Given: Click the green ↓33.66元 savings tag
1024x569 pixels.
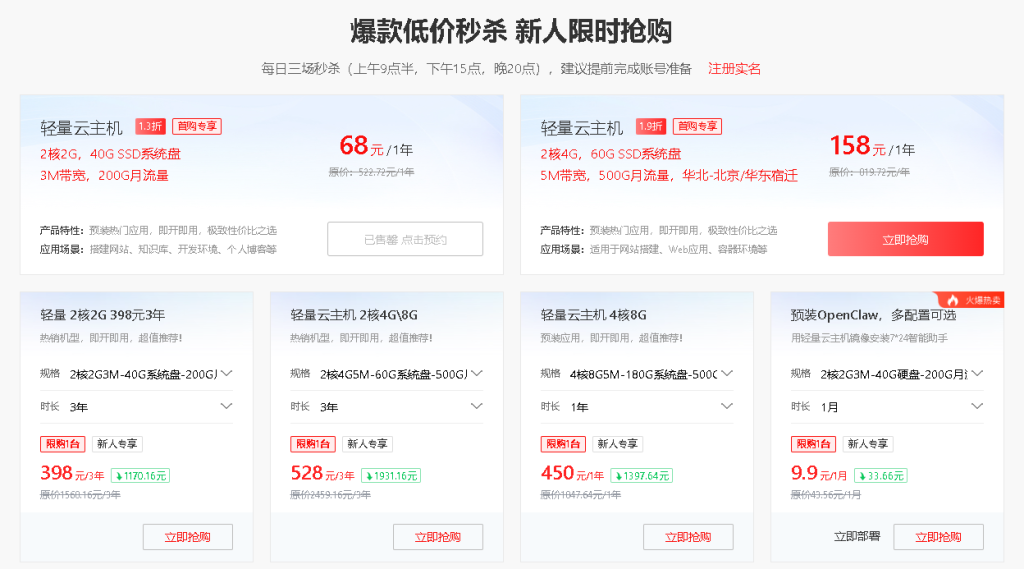Looking at the screenshot, I should coord(881,475).
